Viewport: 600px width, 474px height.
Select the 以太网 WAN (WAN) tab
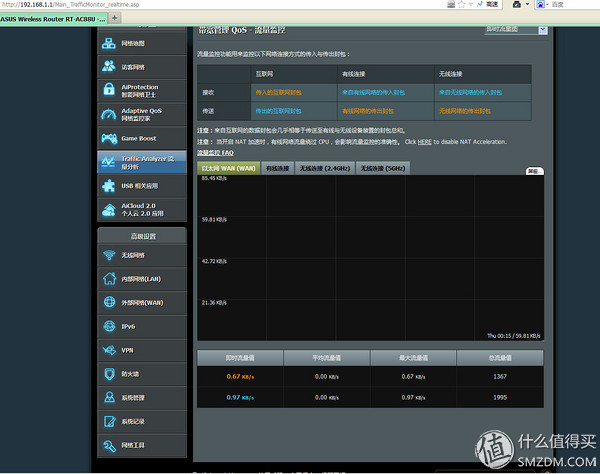(x=228, y=168)
